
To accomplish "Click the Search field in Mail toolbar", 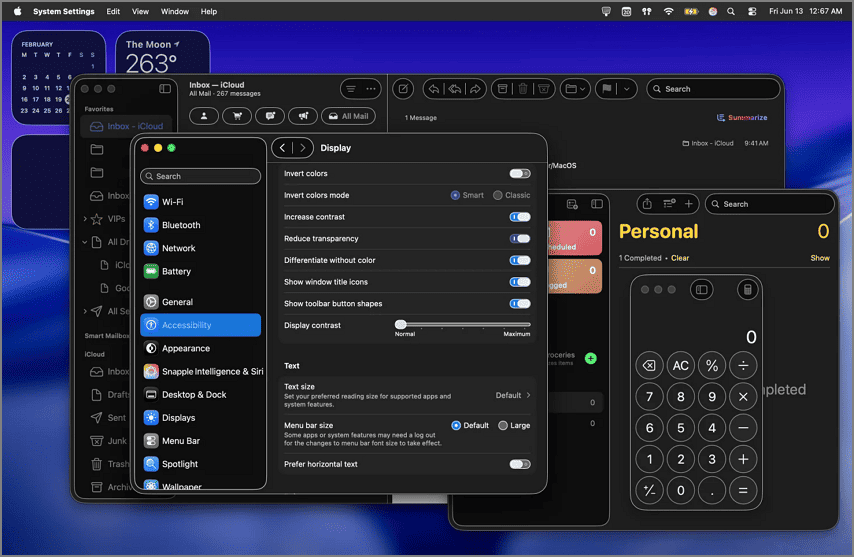I will [713, 89].
